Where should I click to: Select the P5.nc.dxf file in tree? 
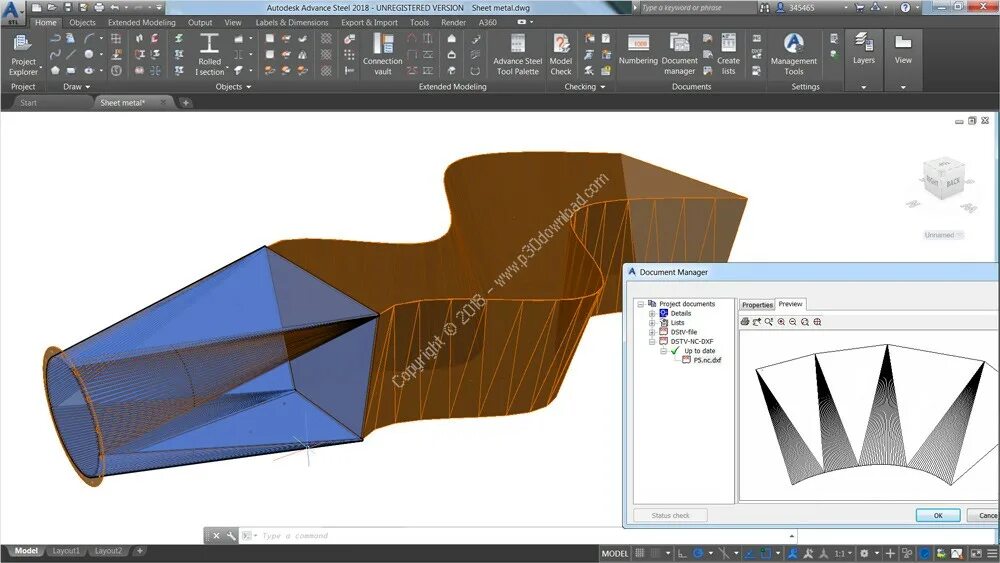[707, 360]
